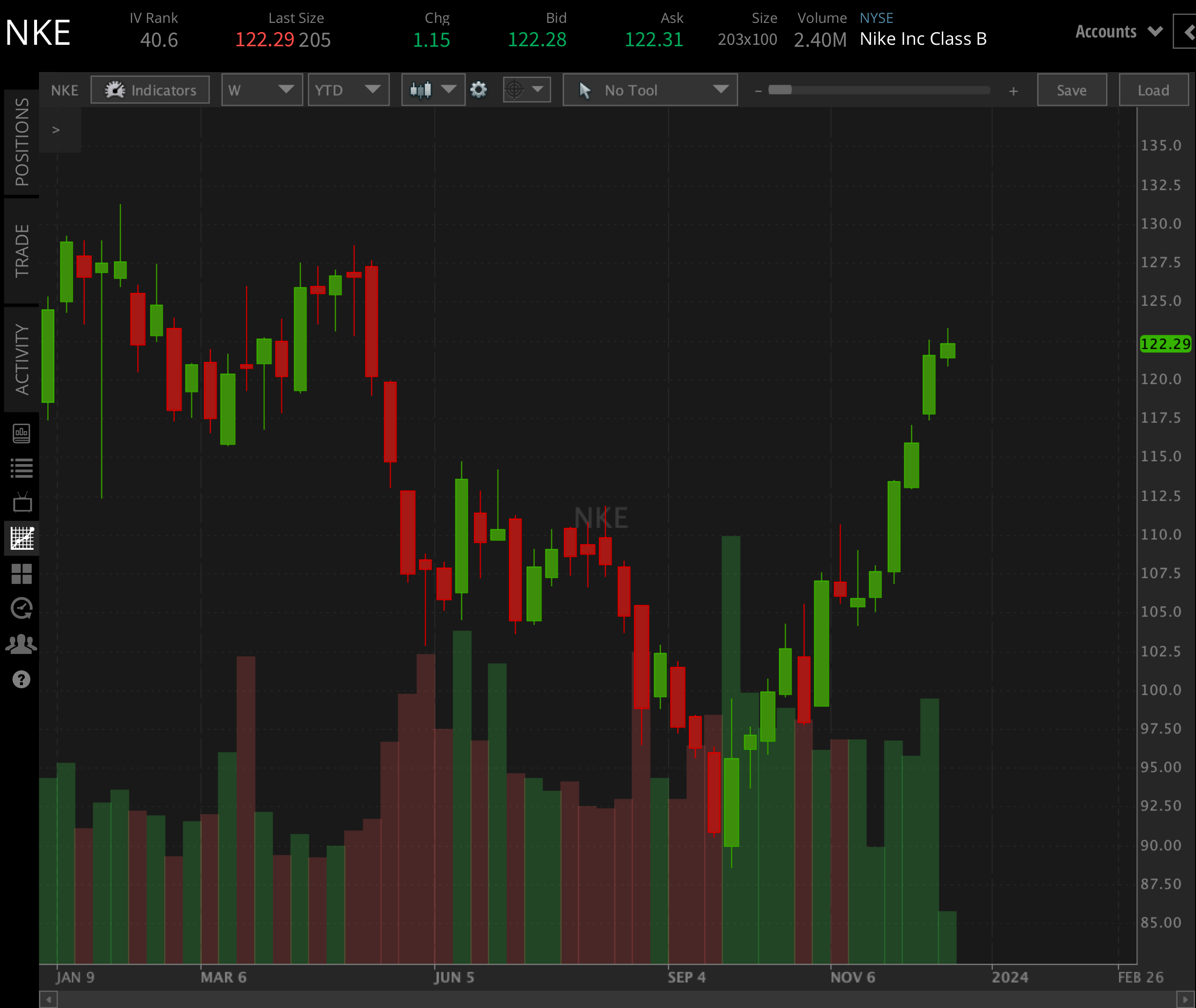This screenshot has width=1196, height=1008.
Task: Open the No Tool drawing dropdown
Action: [x=650, y=90]
